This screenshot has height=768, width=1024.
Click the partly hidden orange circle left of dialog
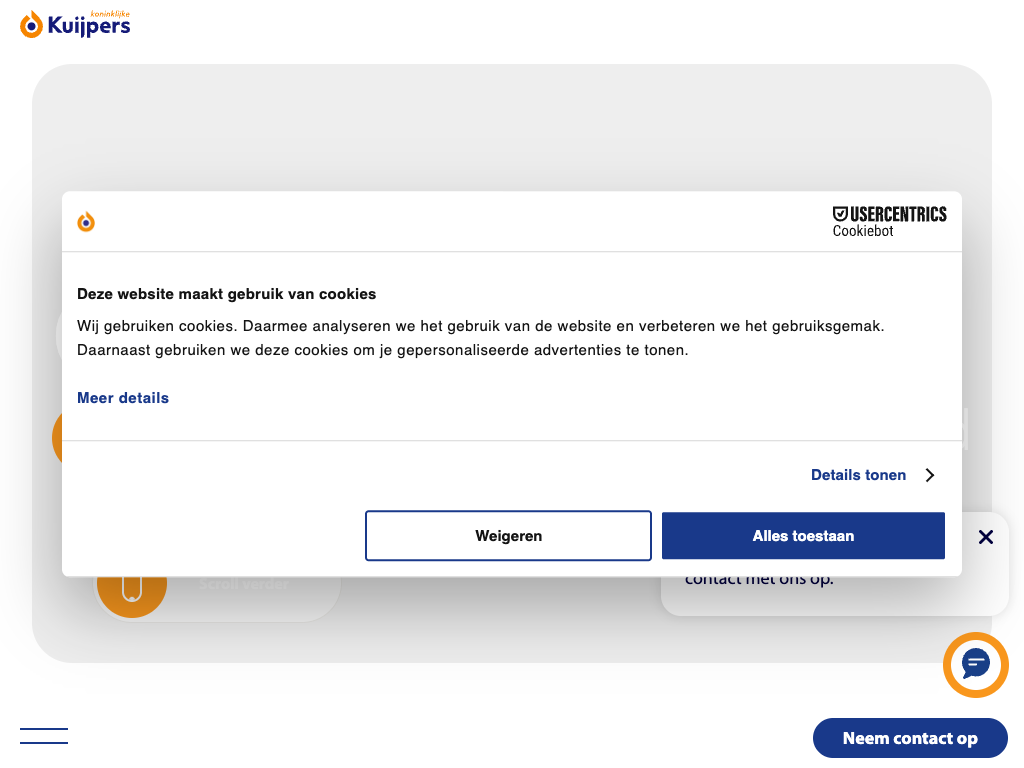click(x=57, y=438)
